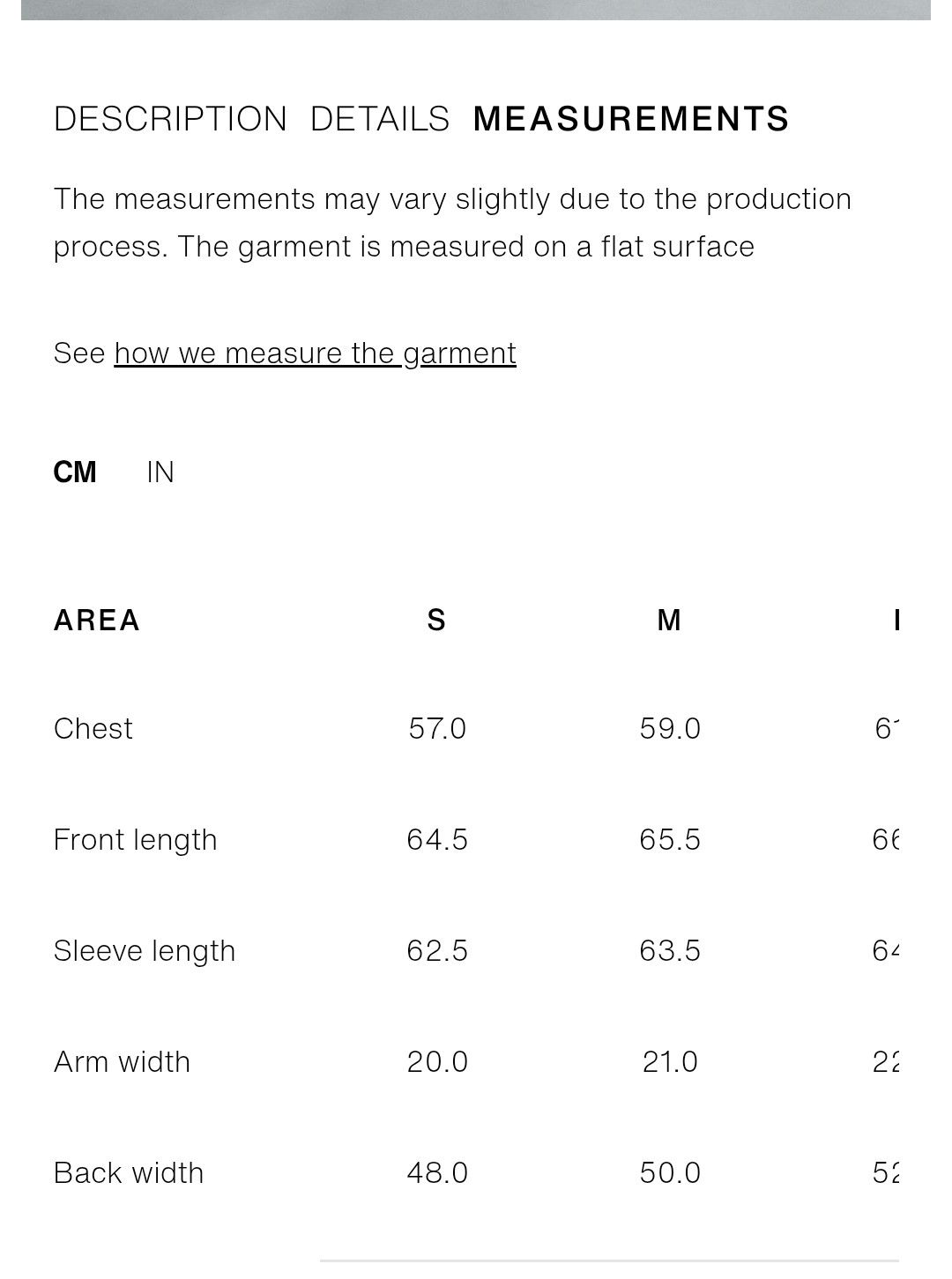
Task: Click the partially visible L size header
Action: (x=896, y=621)
